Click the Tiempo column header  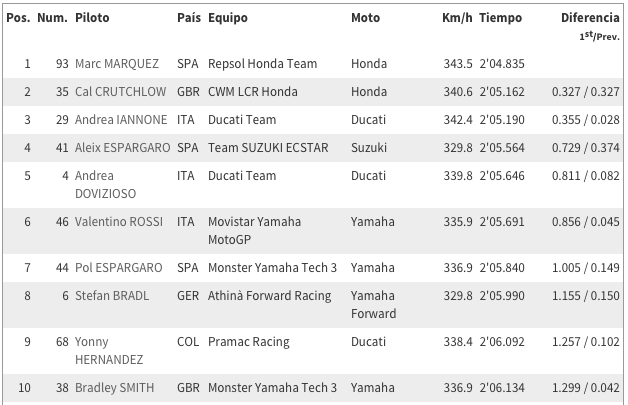click(x=501, y=18)
